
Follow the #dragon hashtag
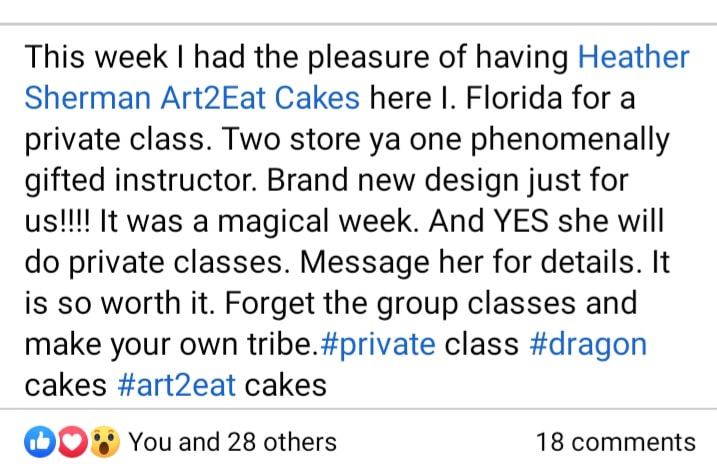pyautogui.click(x=588, y=344)
